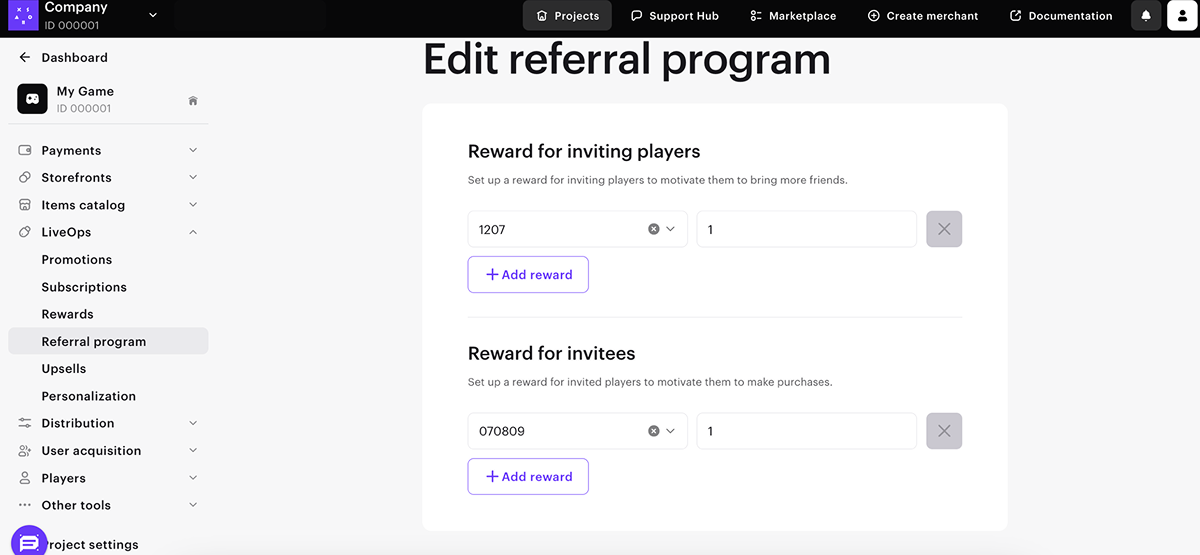Remove the invitees reward row

[944, 431]
